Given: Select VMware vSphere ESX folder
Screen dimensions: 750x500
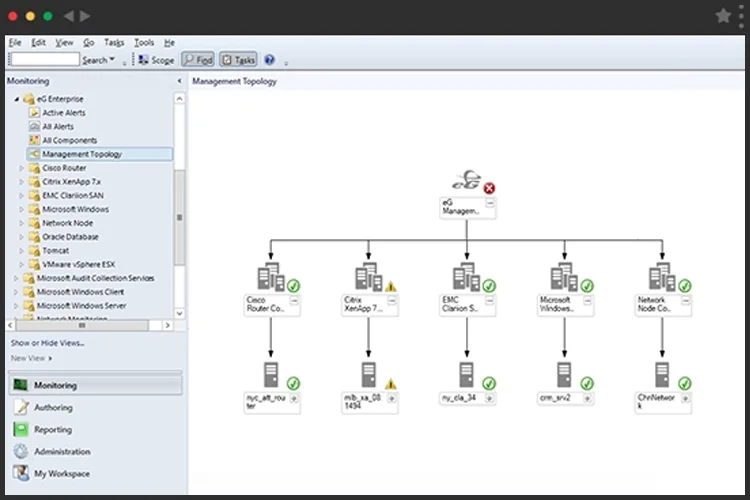Looking at the screenshot, I should click(x=78, y=264).
